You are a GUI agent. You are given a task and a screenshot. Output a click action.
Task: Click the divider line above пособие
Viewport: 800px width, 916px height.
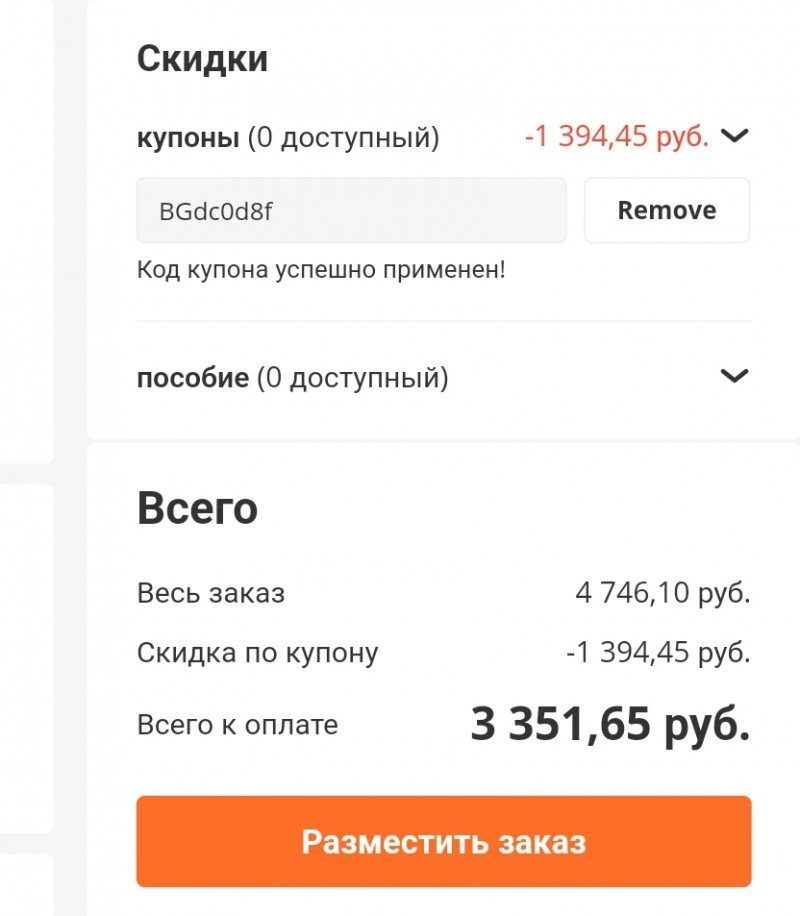[x=444, y=321]
